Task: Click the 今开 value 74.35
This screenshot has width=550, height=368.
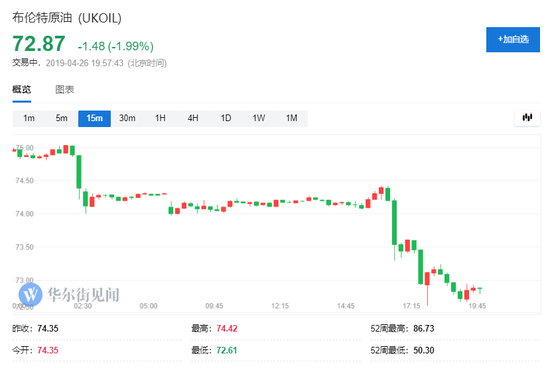Action: point(48,350)
